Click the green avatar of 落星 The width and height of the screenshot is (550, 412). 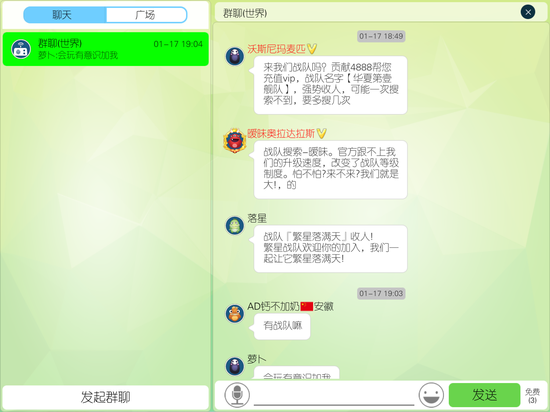click(x=235, y=225)
